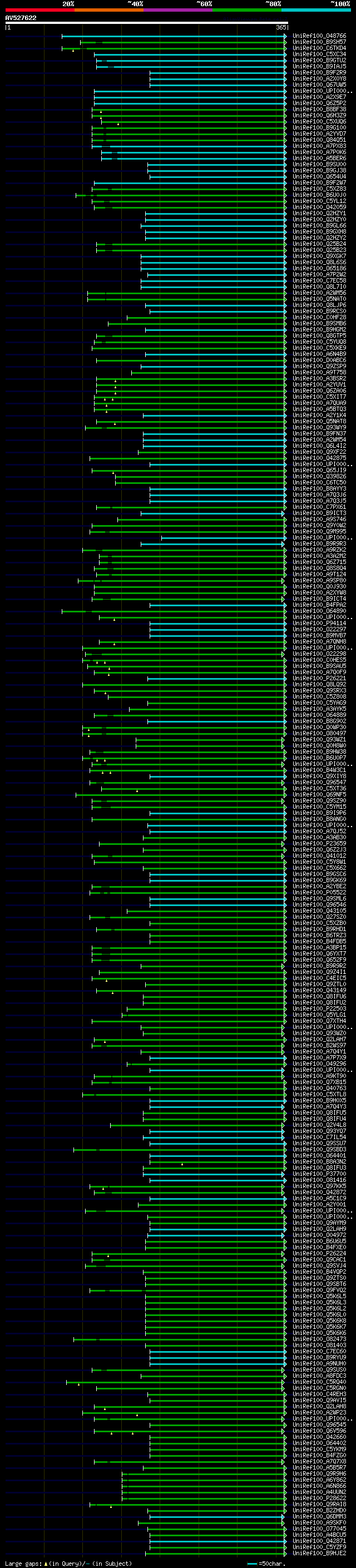Click the UniRef100_B6U0J0 label
Image resolution: width=356 pixels, height=1568 pixels.
(x=319, y=195)
